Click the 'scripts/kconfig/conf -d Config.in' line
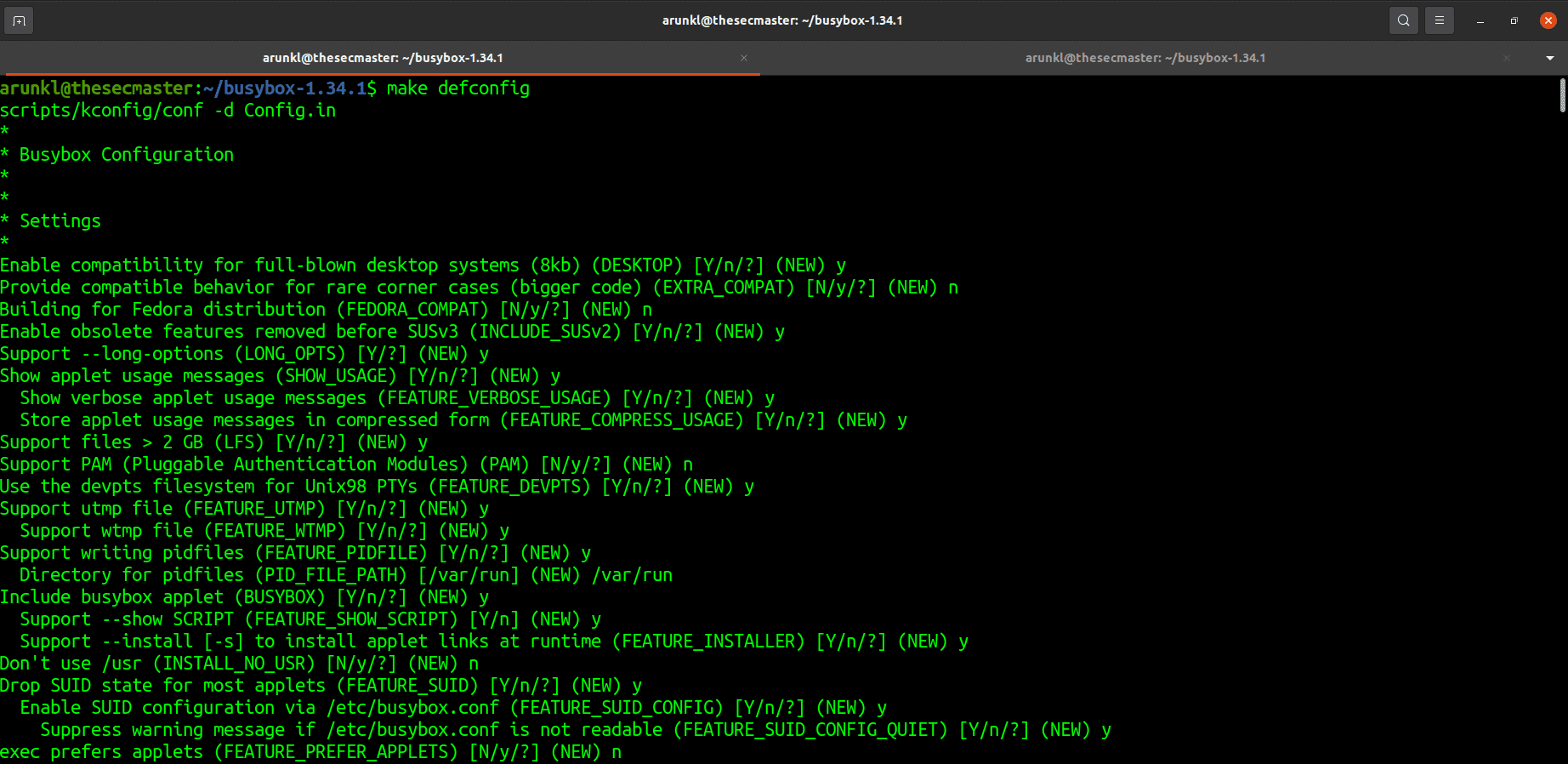The height and width of the screenshot is (764, 1568). (168, 111)
